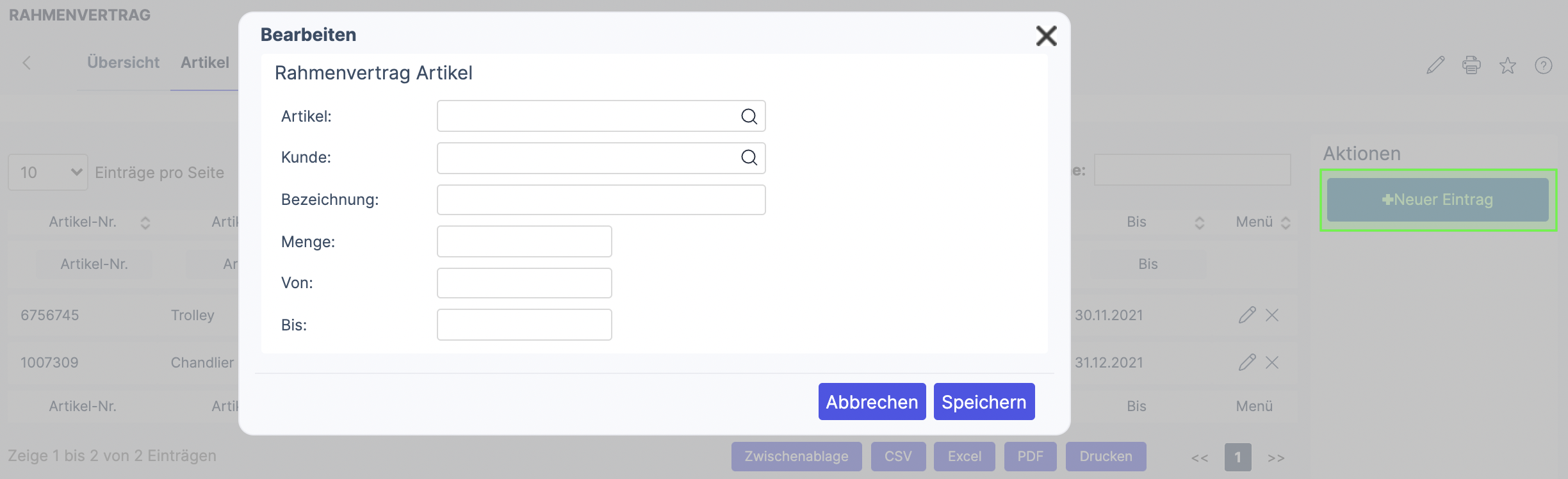1568x479 pixels.
Task: Click the star favorite icon
Action: click(1508, 65)
